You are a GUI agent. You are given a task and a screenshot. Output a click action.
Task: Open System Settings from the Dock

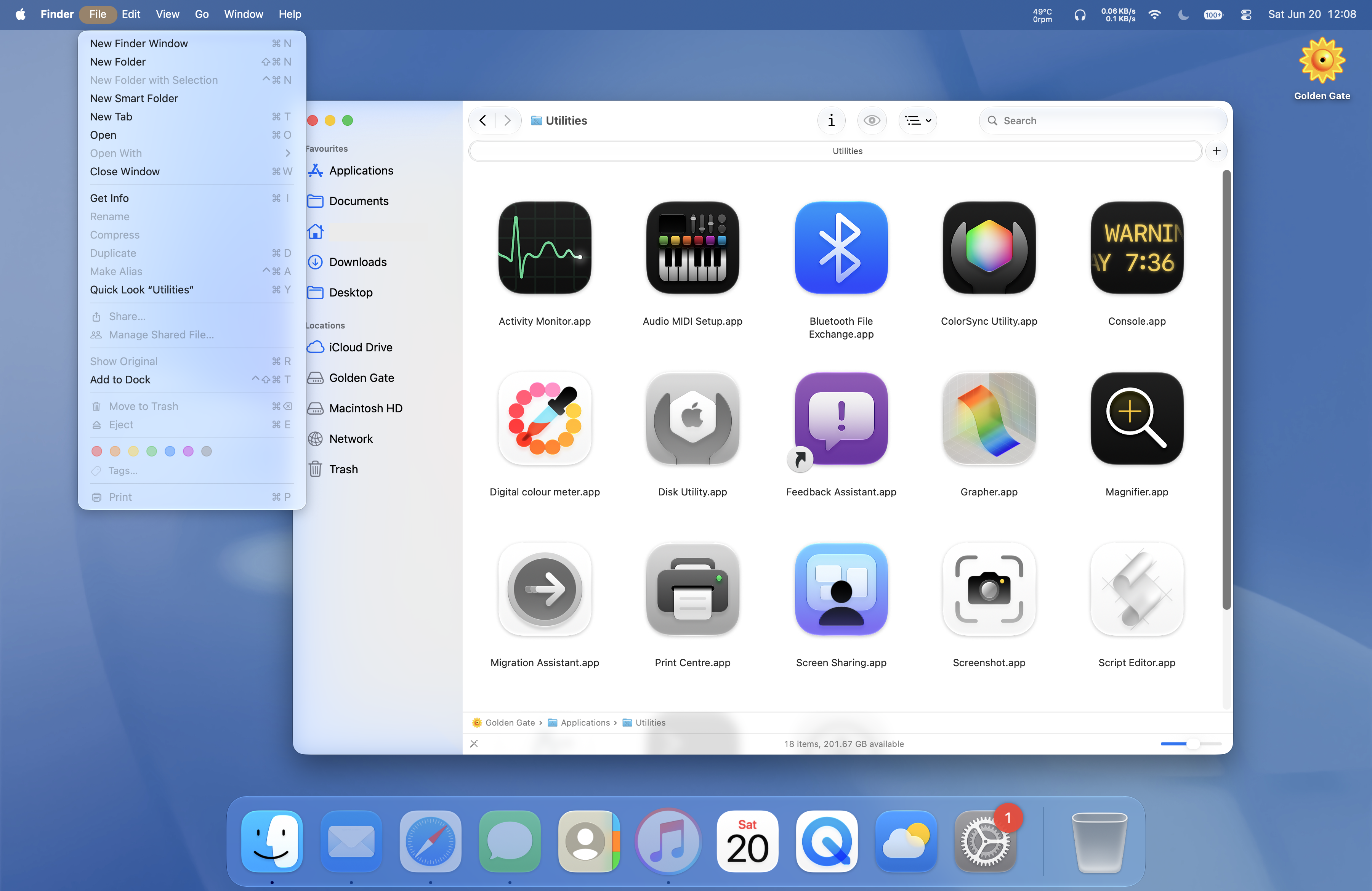985,841
